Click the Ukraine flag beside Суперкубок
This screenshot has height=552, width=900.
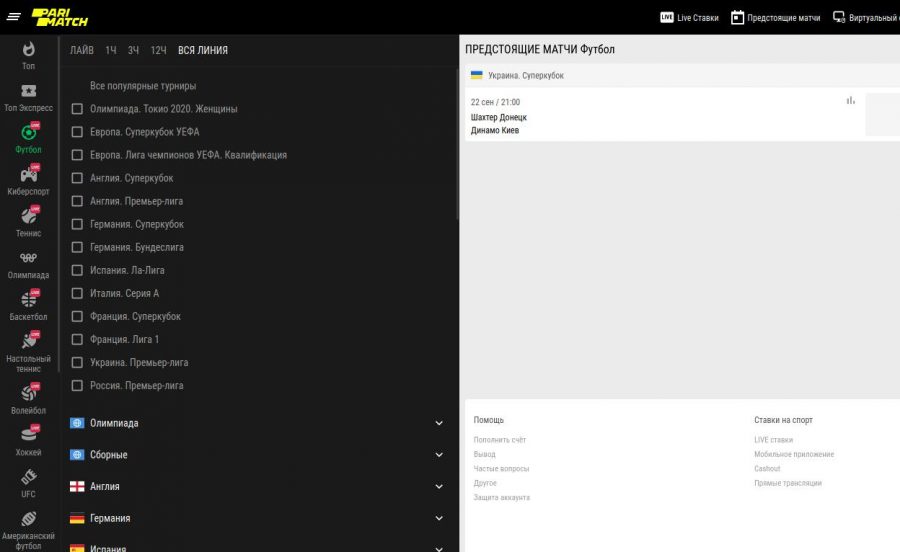[476, 75]
